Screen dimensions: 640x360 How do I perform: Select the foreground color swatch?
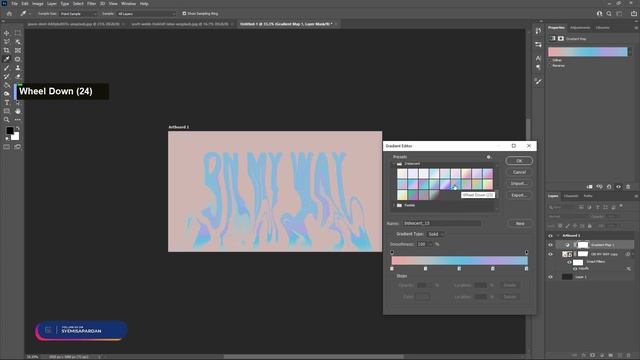pyautogui.click(x=9, y=131)
